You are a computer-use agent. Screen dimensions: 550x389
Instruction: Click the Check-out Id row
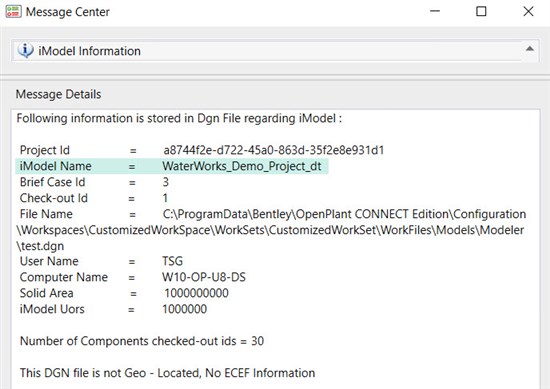click(94, 198)
